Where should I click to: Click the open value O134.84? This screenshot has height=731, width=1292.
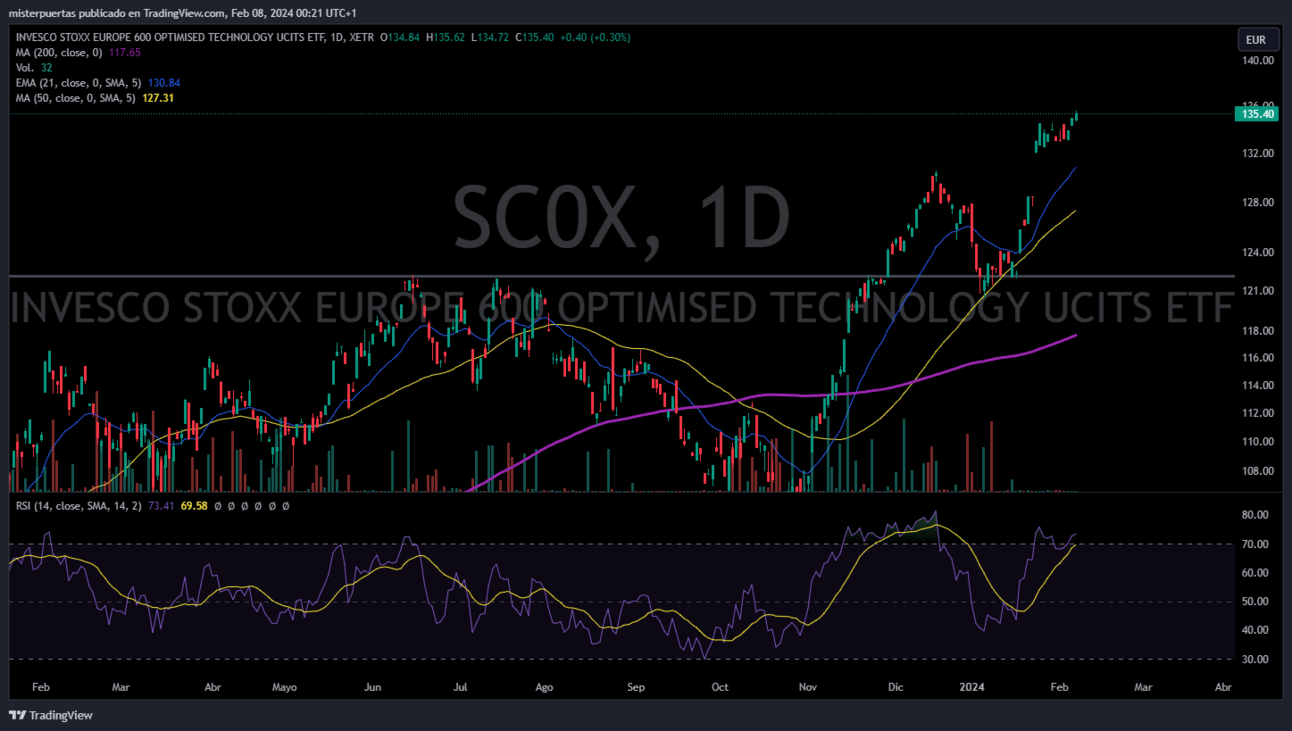point(402,37)
